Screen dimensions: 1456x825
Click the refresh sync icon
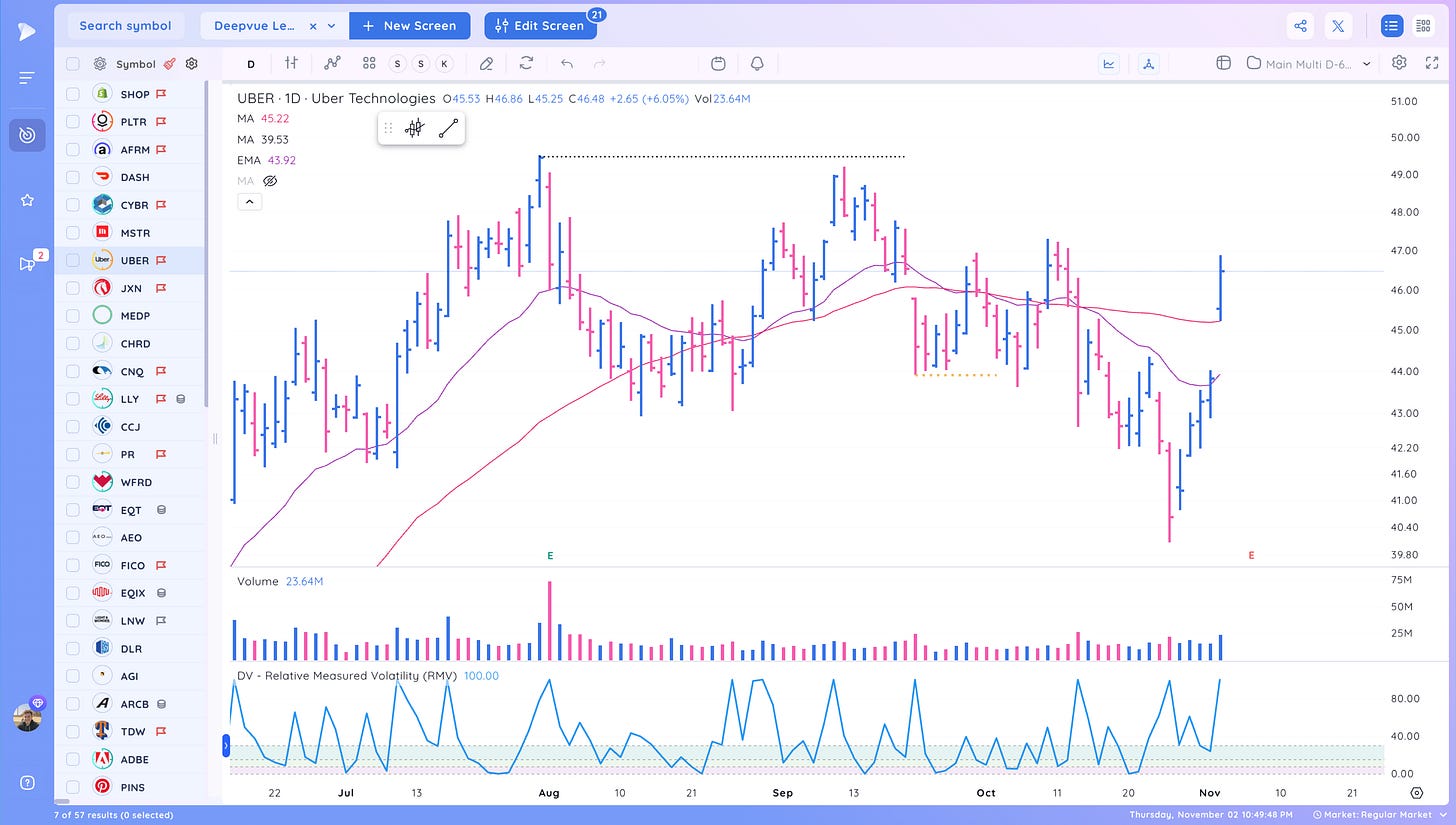point(526,63)
